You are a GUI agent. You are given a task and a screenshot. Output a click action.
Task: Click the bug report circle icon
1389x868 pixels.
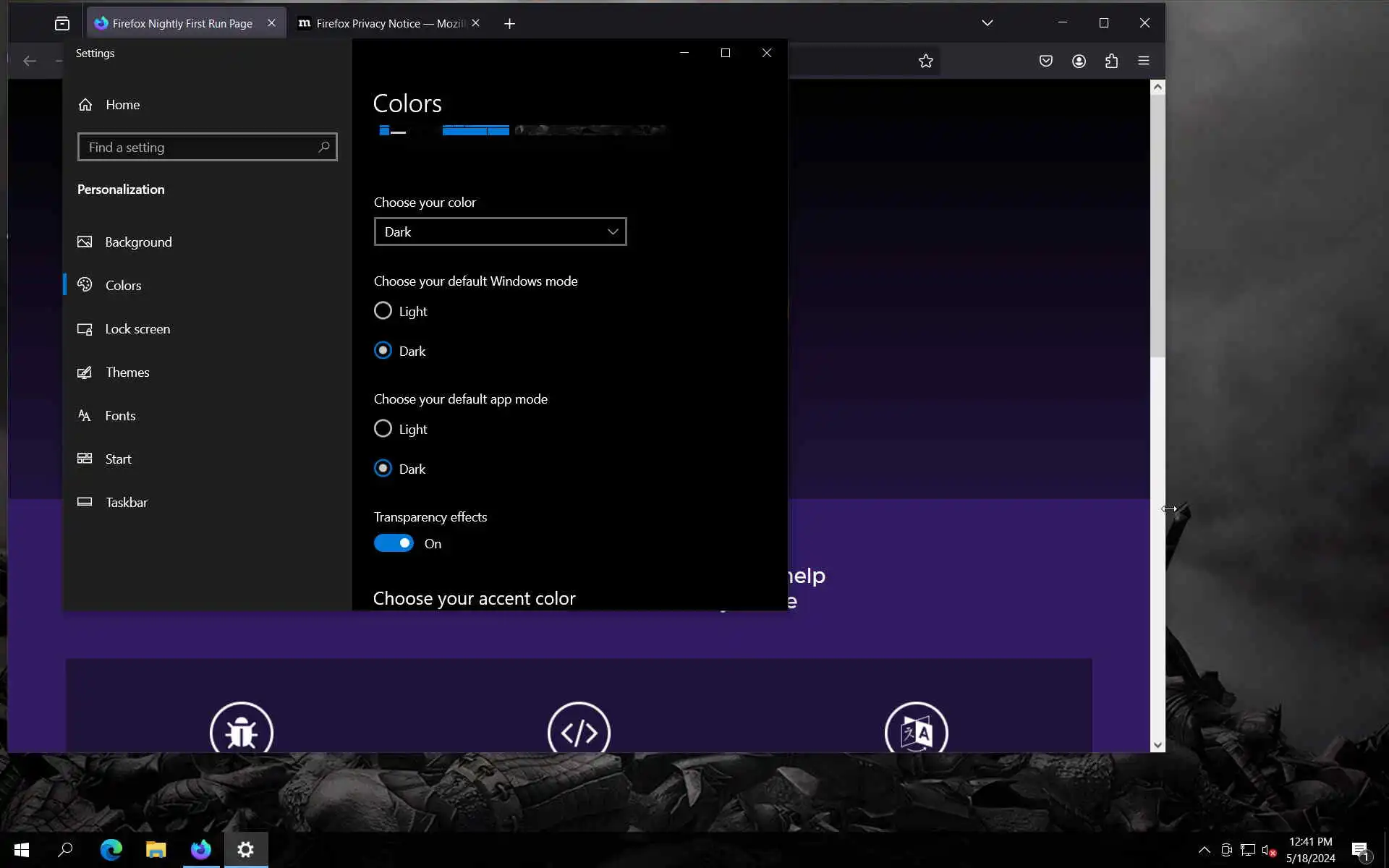(241, 731)
